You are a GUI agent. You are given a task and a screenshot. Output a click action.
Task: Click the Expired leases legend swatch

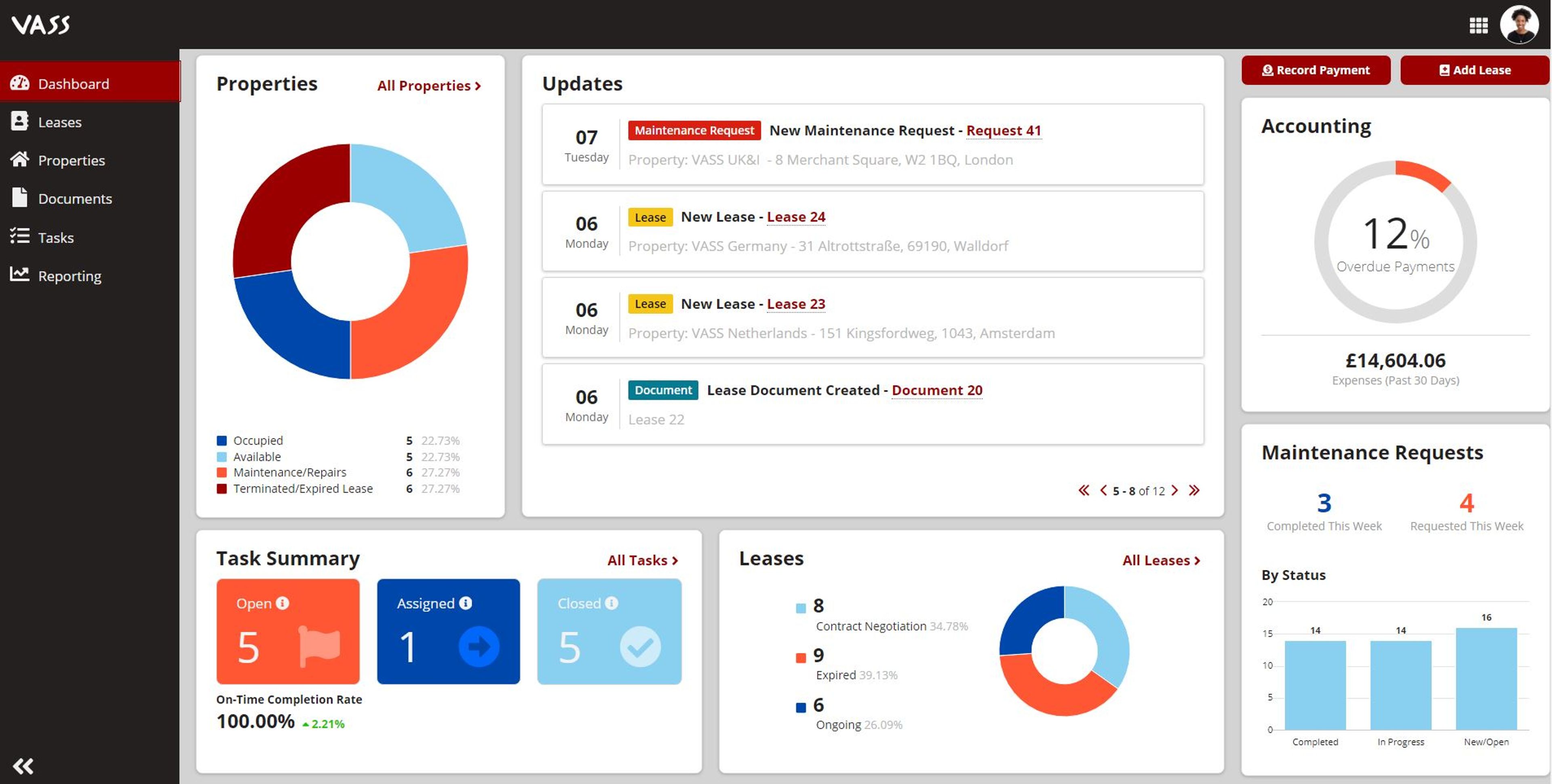pyautogui.click(x=801, y=658)
